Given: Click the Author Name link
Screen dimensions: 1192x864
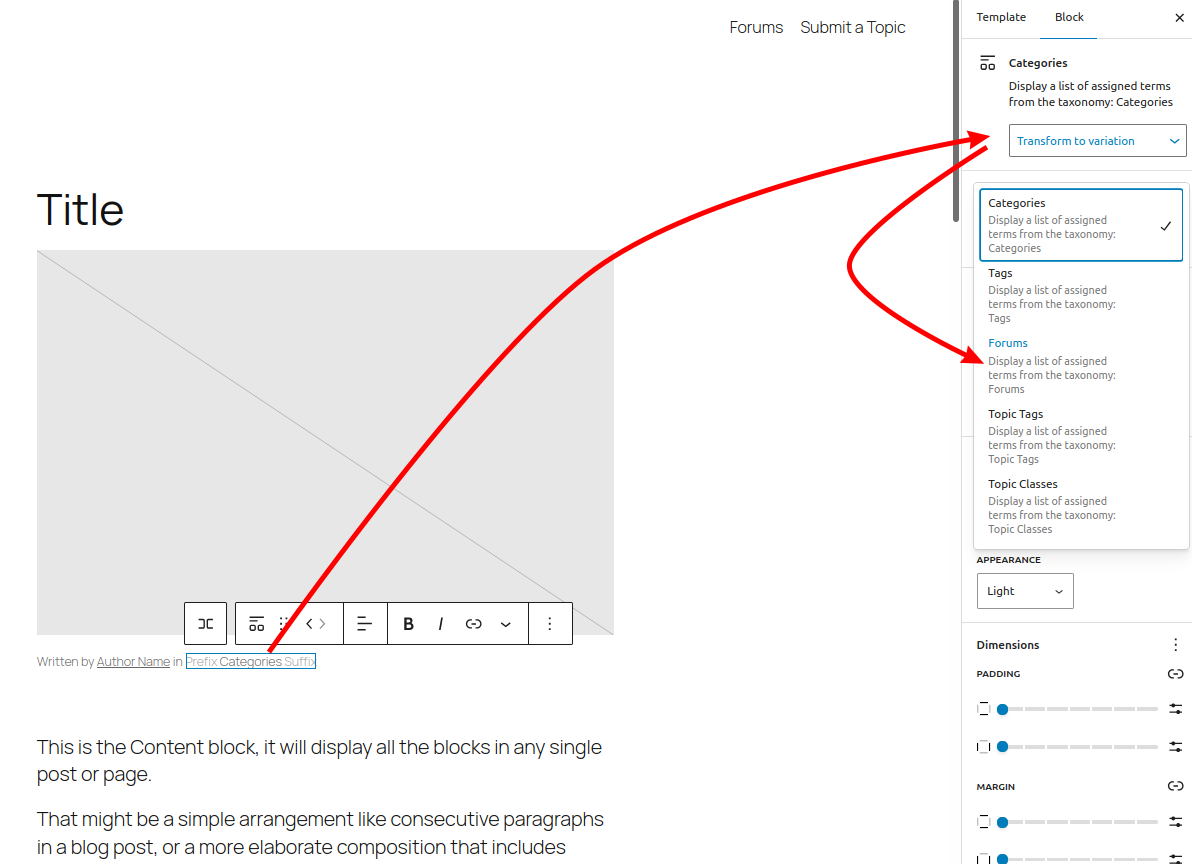Looking at the screenshot, I should click(x=133, y=662).
